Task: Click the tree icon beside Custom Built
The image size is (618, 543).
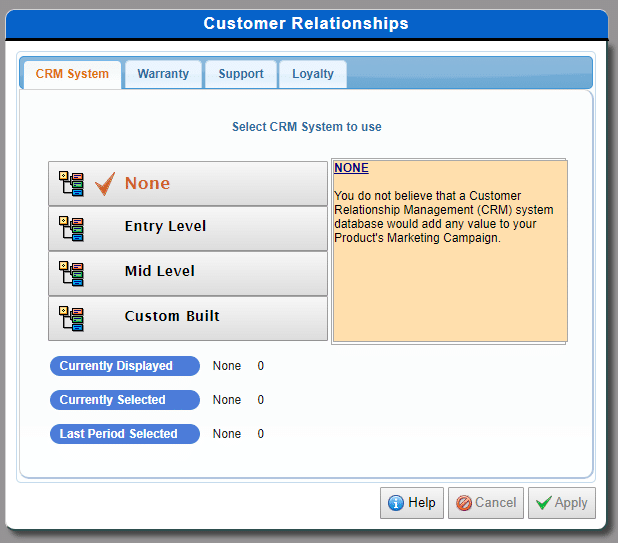Action: tap(71, 318)
